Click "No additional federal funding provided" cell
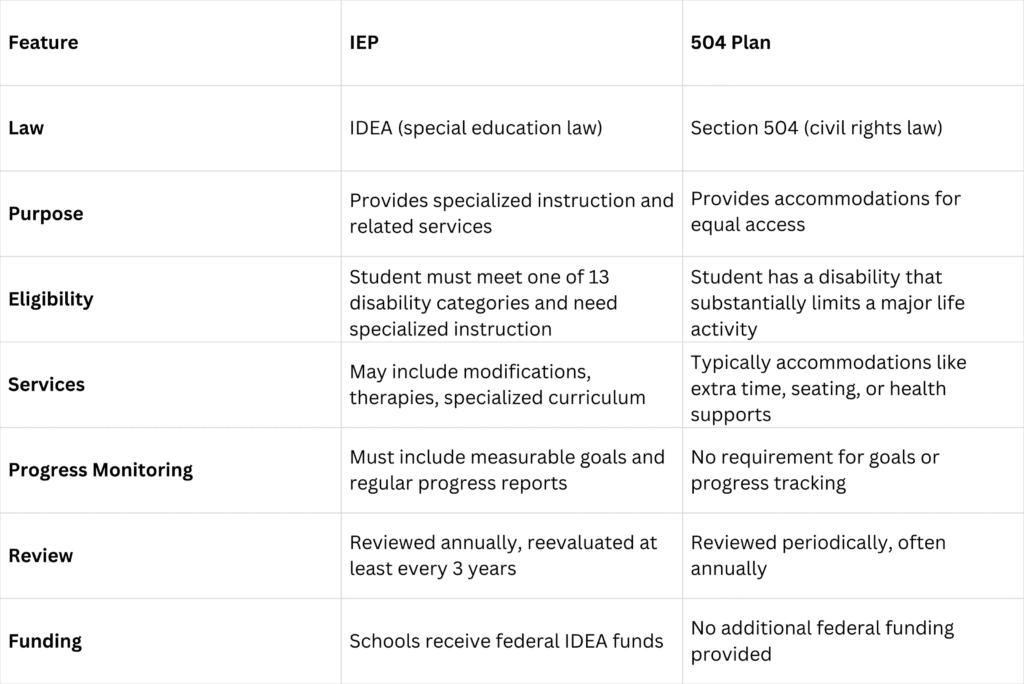The height and width of the screenshot is (684, 1024). [822, 641]
